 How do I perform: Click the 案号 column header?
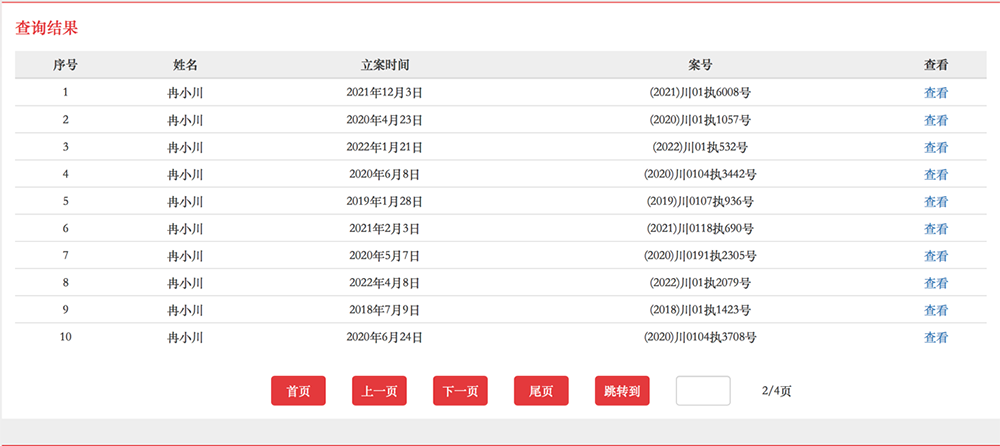(700, 65)
